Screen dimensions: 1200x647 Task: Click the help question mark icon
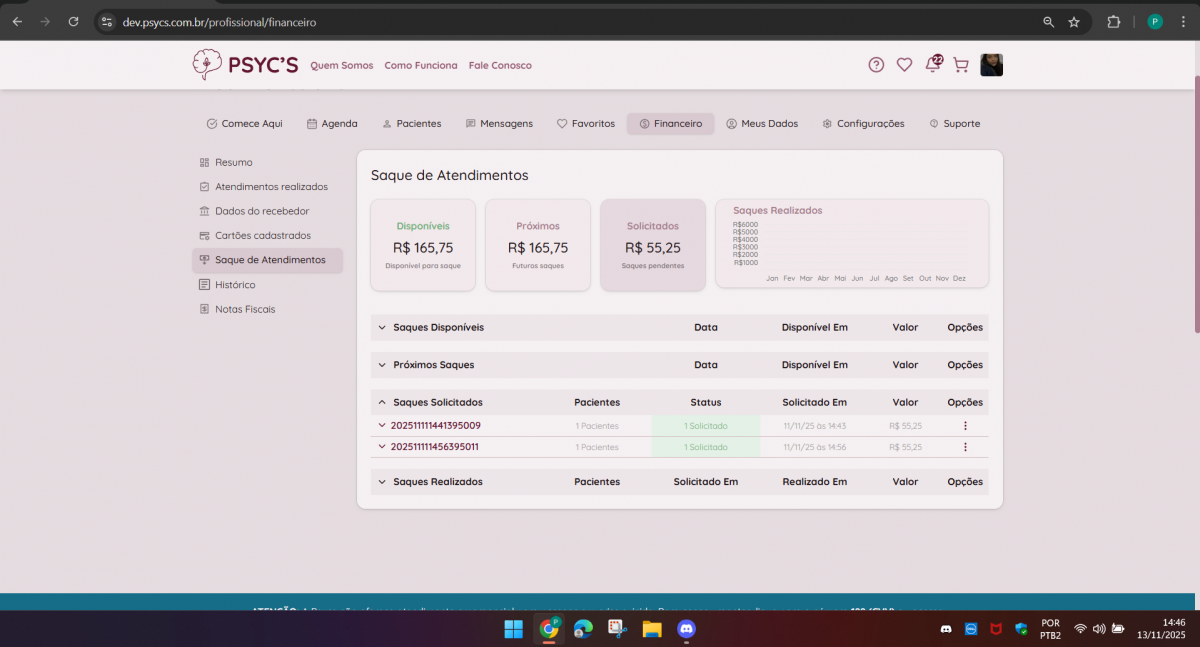[876, 65]
